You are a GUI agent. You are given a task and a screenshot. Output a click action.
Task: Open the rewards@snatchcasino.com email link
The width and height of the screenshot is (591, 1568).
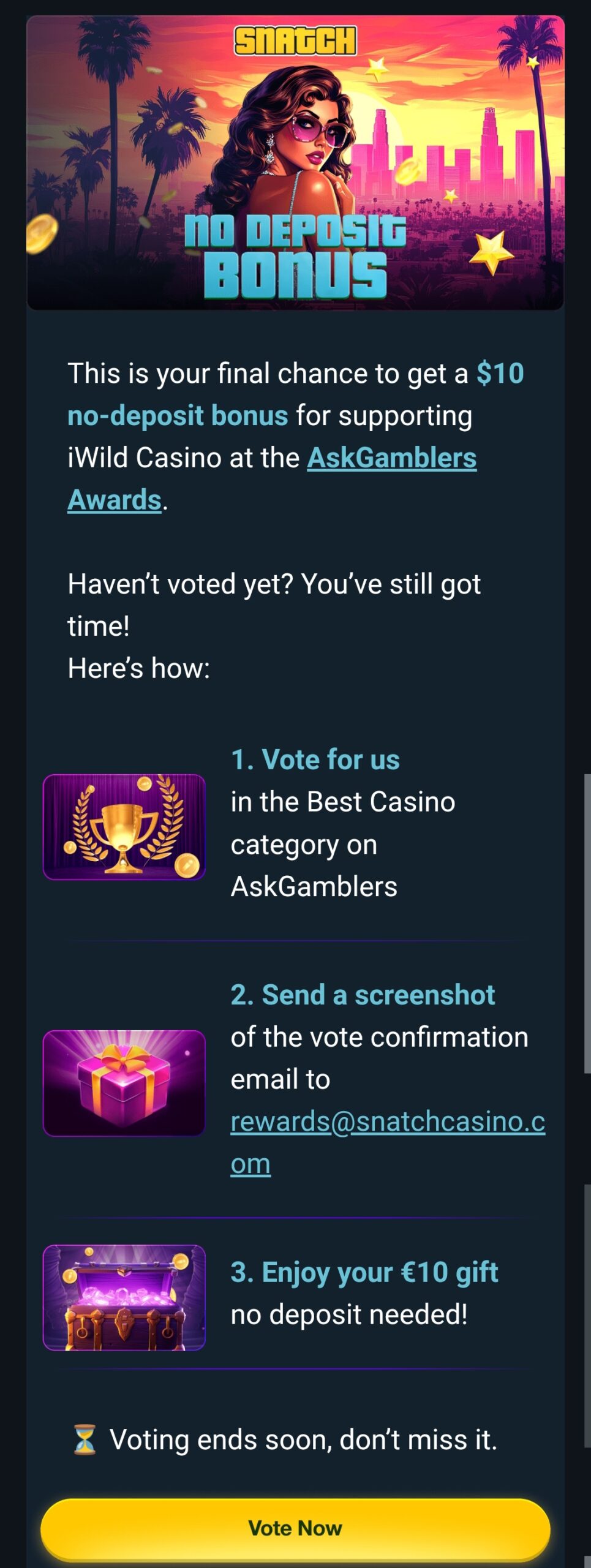point(387,1121)
